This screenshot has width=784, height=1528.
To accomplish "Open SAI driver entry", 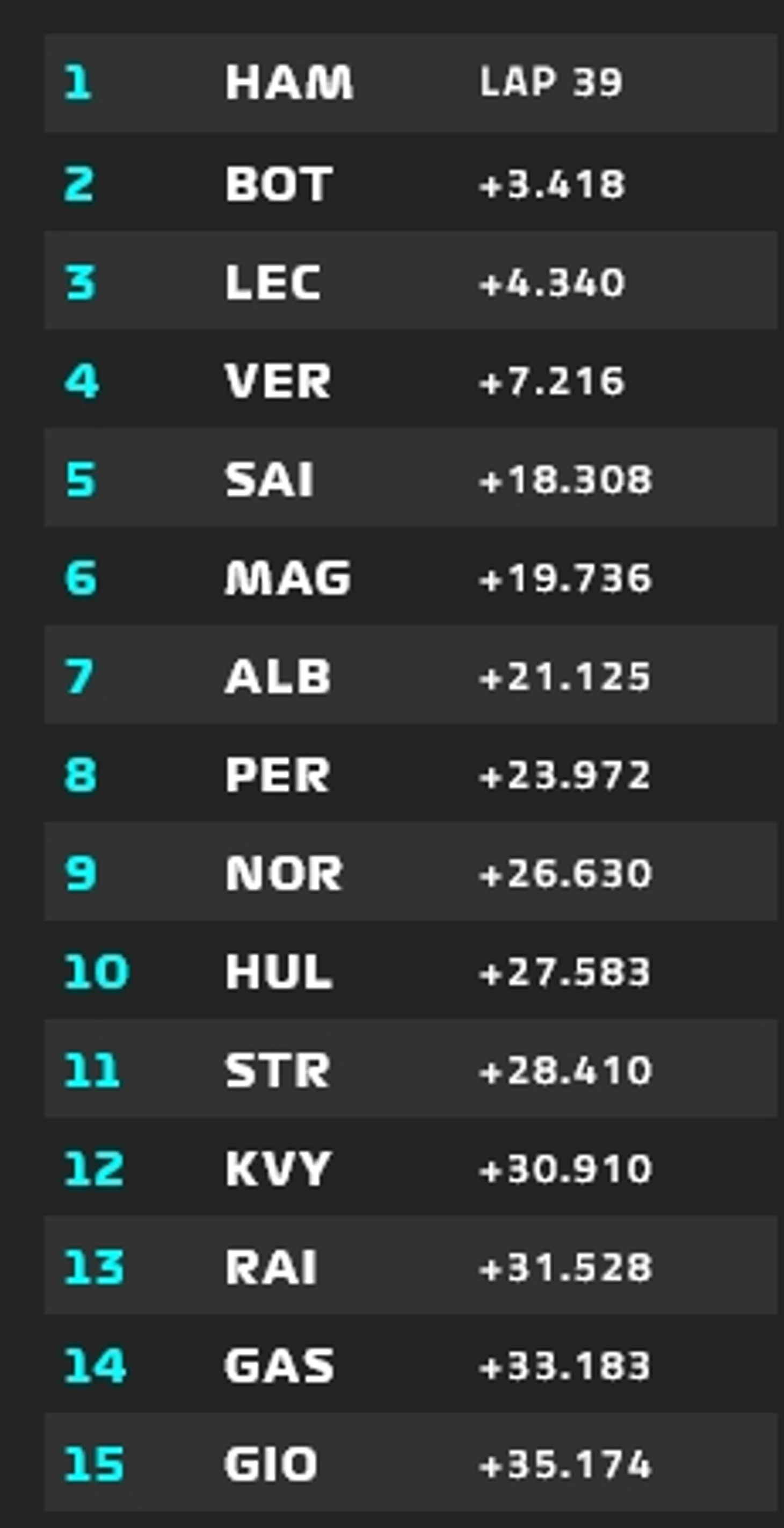I will click(410, 478).
